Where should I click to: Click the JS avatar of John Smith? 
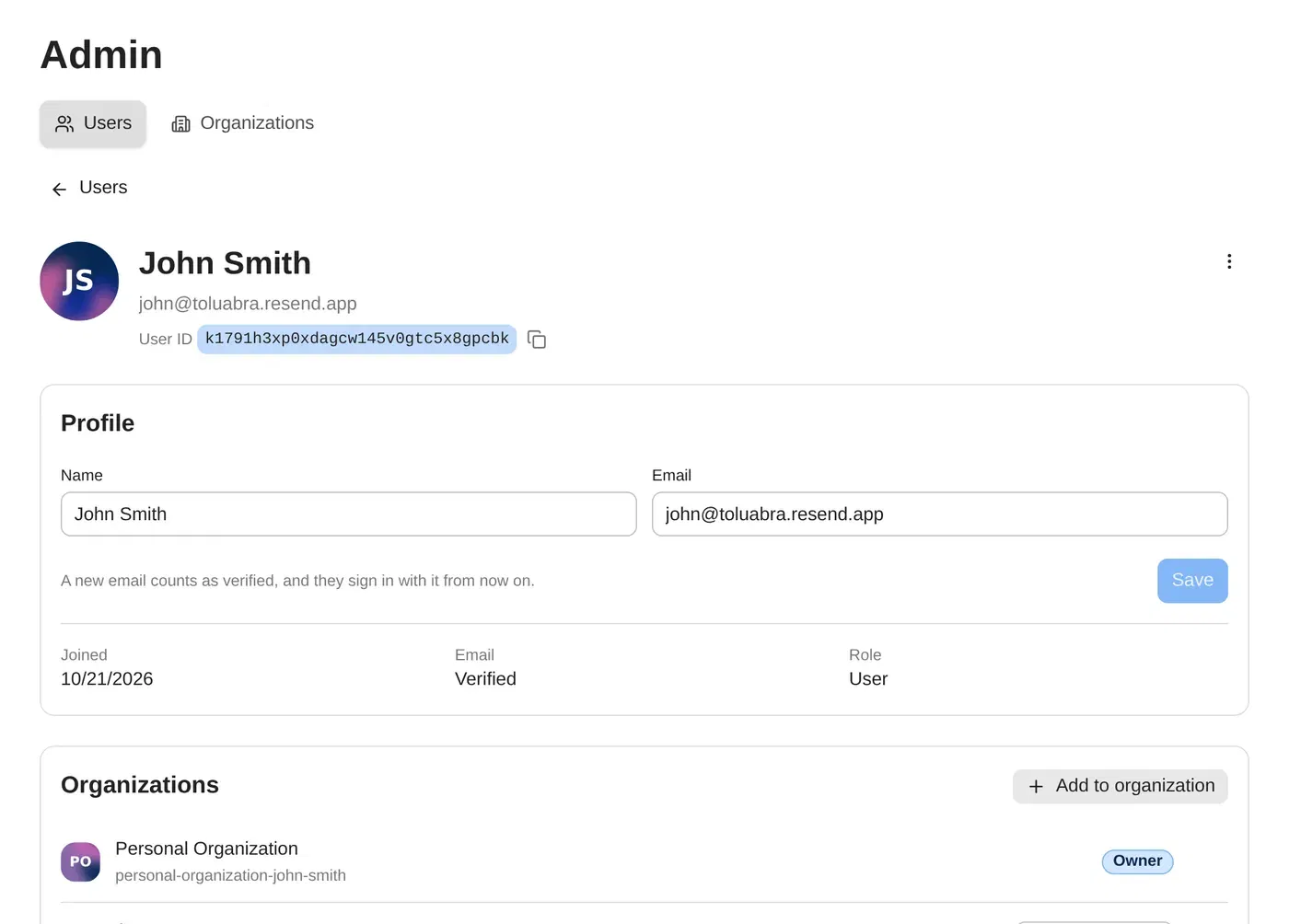pos(79,282)
